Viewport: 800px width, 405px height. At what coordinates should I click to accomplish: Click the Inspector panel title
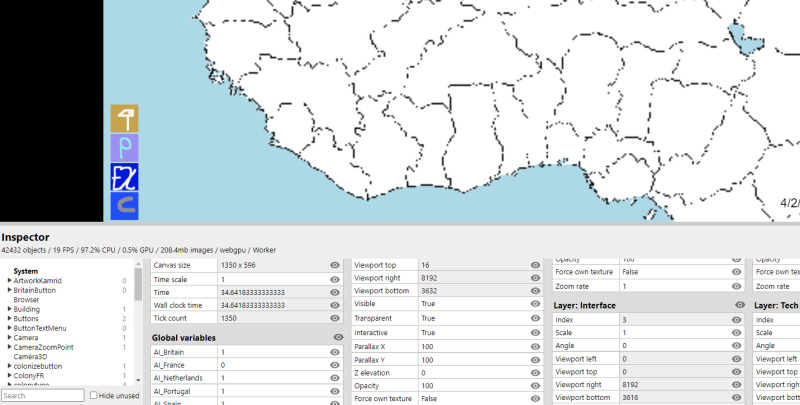coord(26,237)
